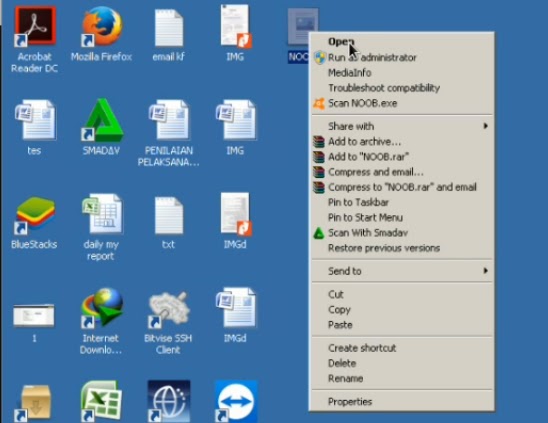
Task: Choose Run as administrator
Action: pos(402,57)
